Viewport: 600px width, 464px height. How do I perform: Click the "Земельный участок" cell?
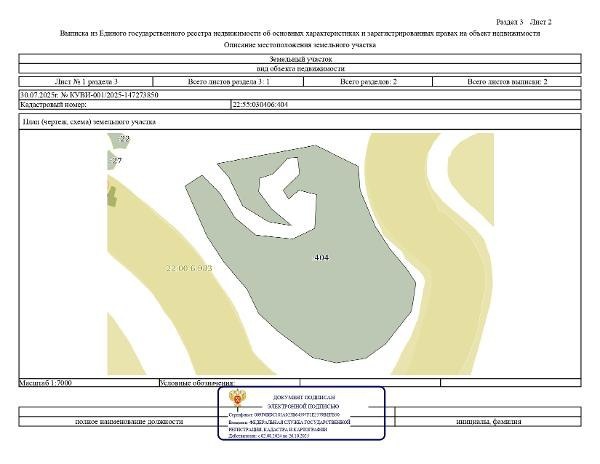point(300,59)
